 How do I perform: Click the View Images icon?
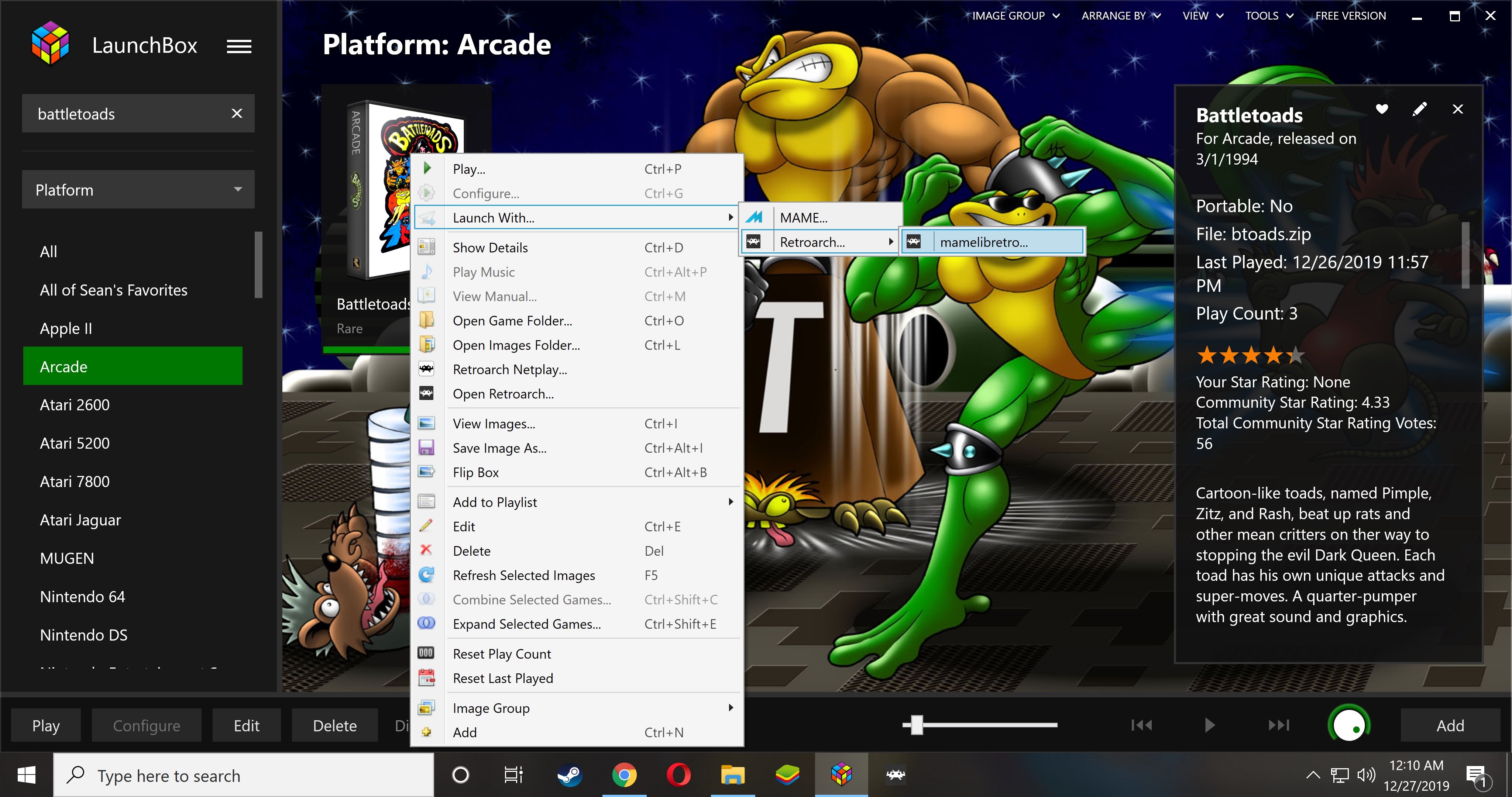[426, 423]
